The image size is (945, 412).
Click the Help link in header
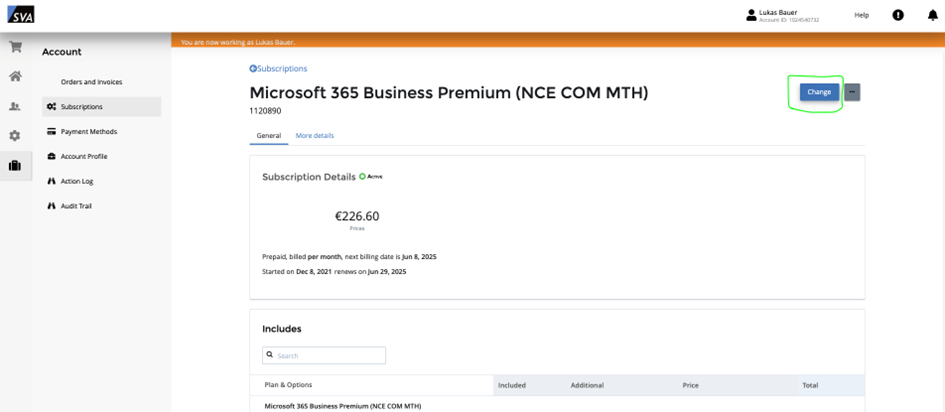861,15
